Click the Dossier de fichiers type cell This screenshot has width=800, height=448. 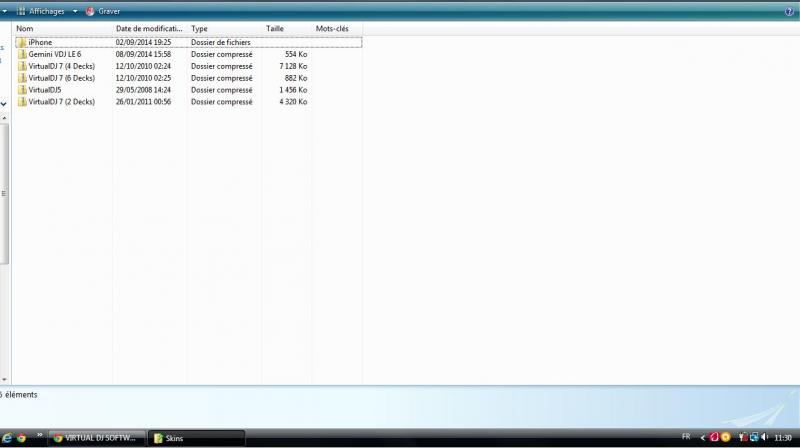(x=221, y=42)
